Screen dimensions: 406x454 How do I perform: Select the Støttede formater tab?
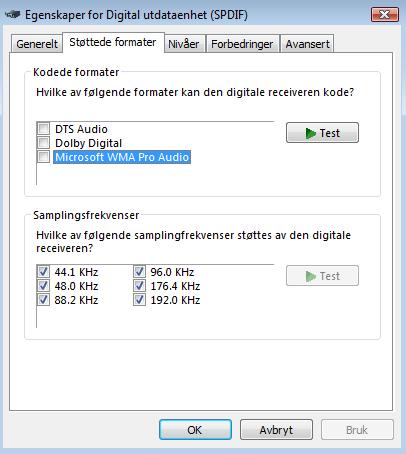coord(113,42)
